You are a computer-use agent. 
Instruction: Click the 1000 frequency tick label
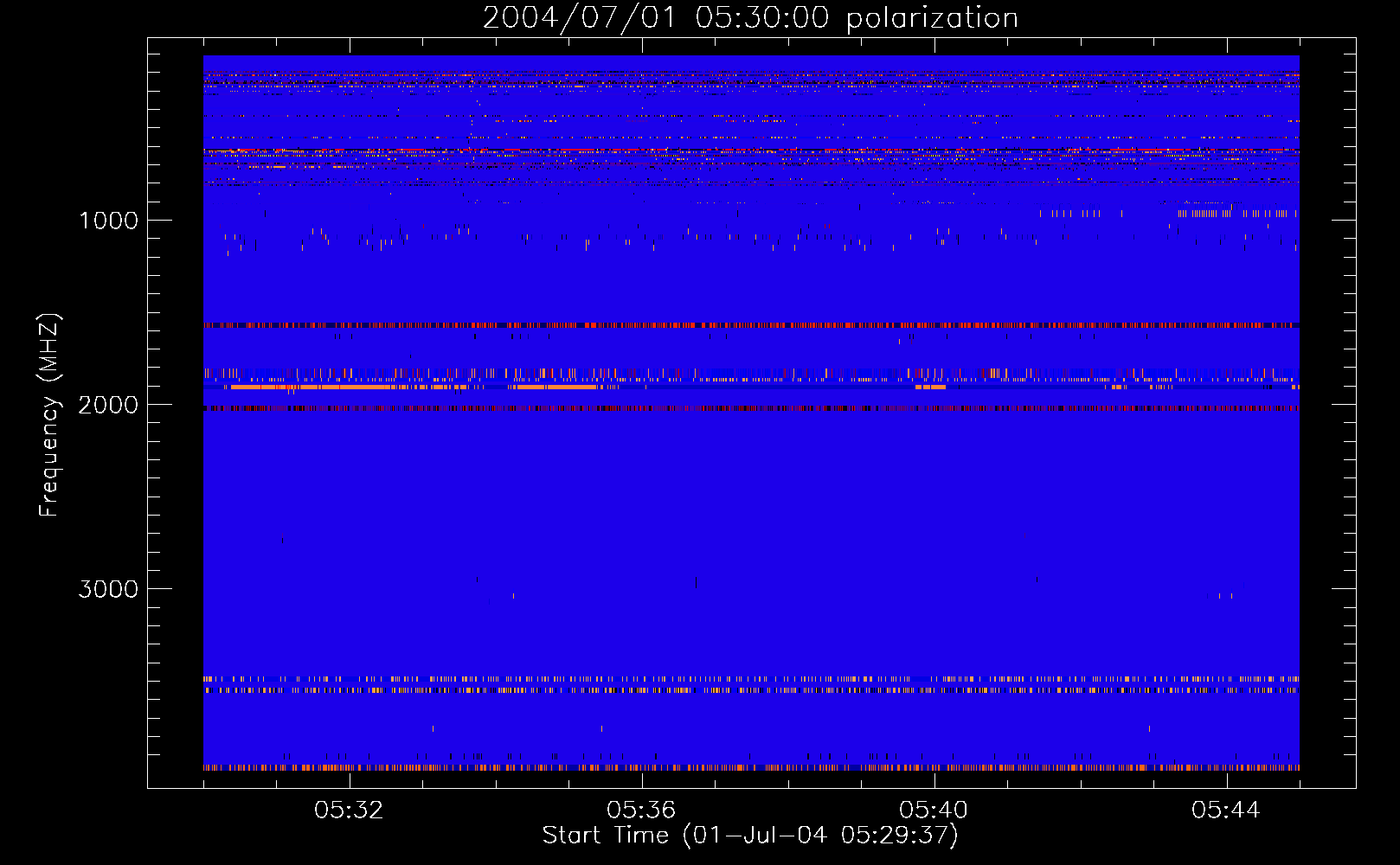click(x=108, y=221)
